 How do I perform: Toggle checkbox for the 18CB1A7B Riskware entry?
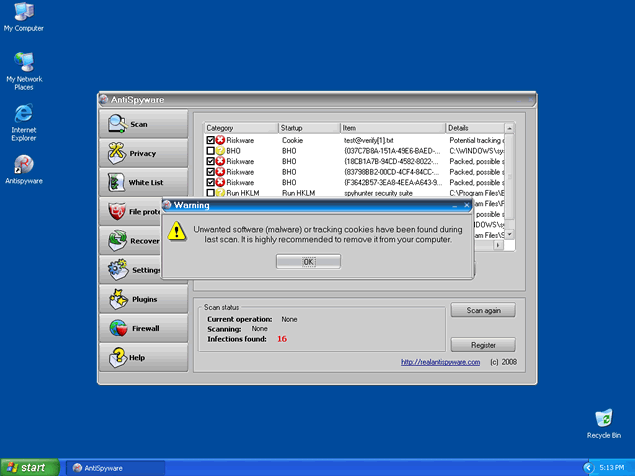(x=210, y=161)
